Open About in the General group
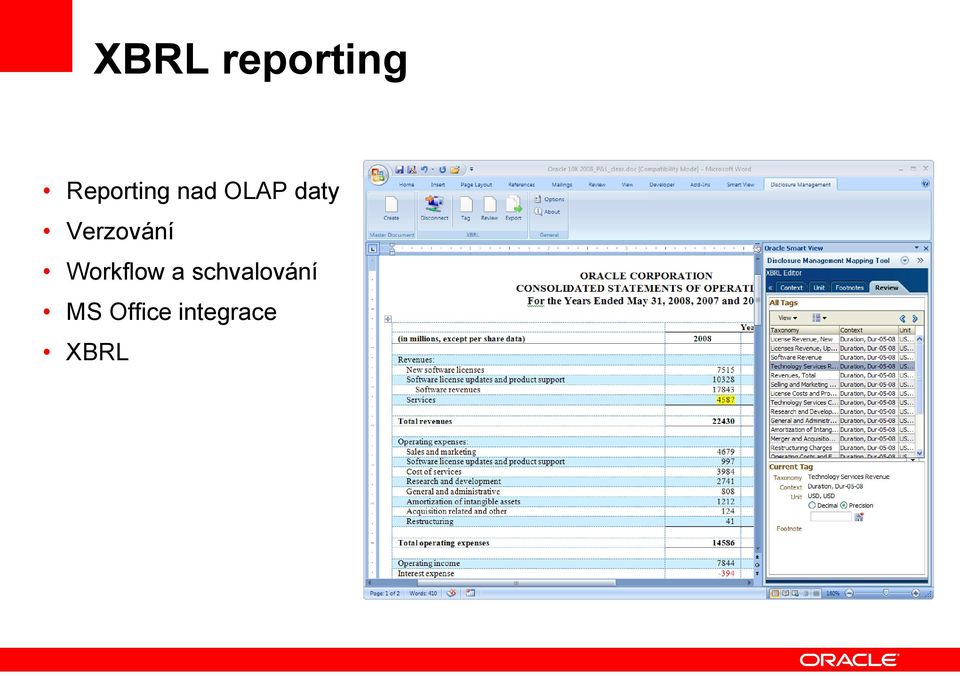Image resolution: width=960 pixels, height=676 pixels. (547, 212)
